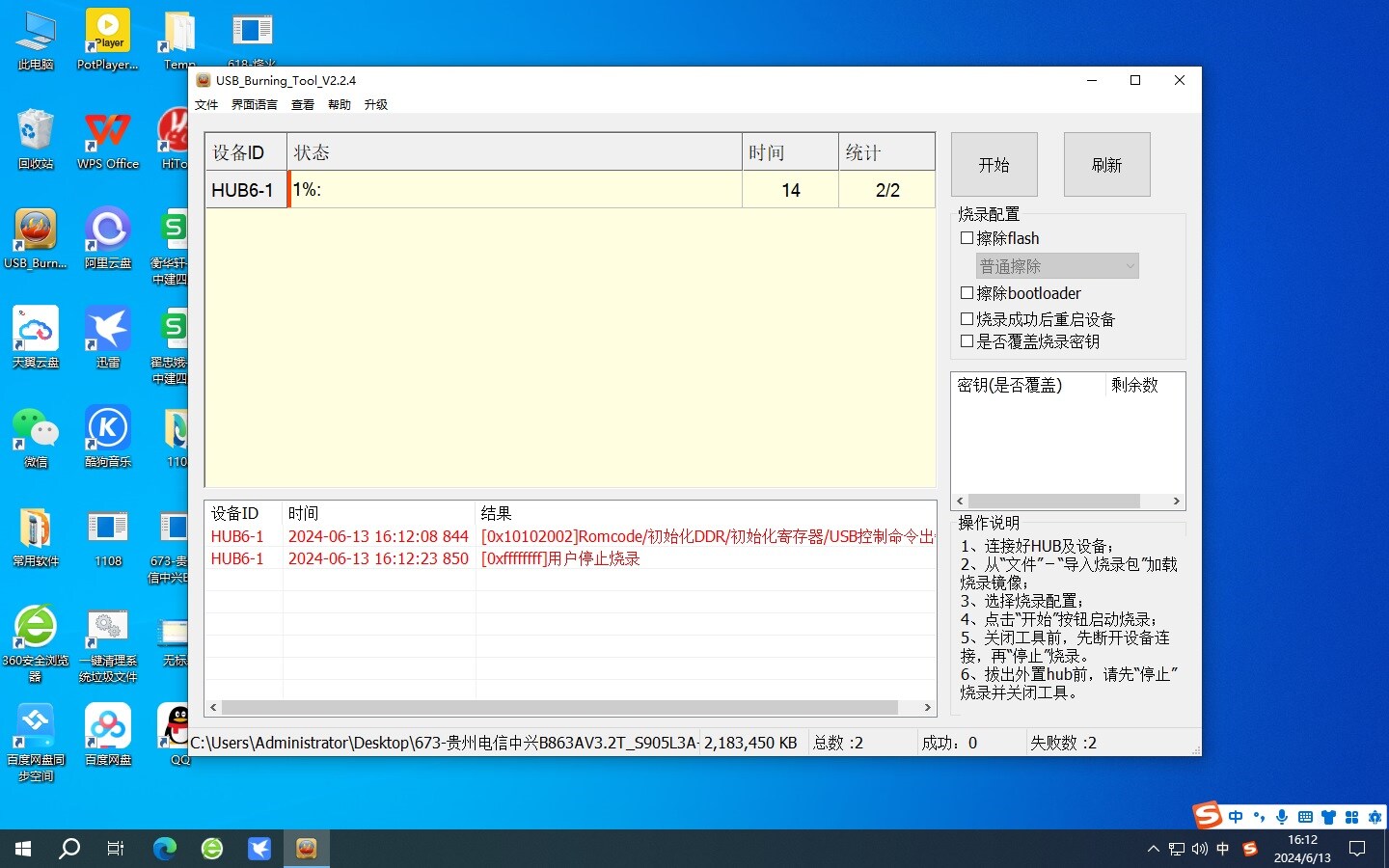Open 天翼云盘 desktop shortcut
1389x868 pixels.
[36, 339]
